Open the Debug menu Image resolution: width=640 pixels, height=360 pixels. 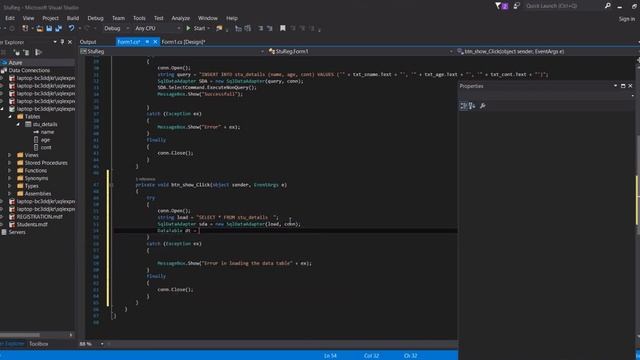(x=96, y=18)
